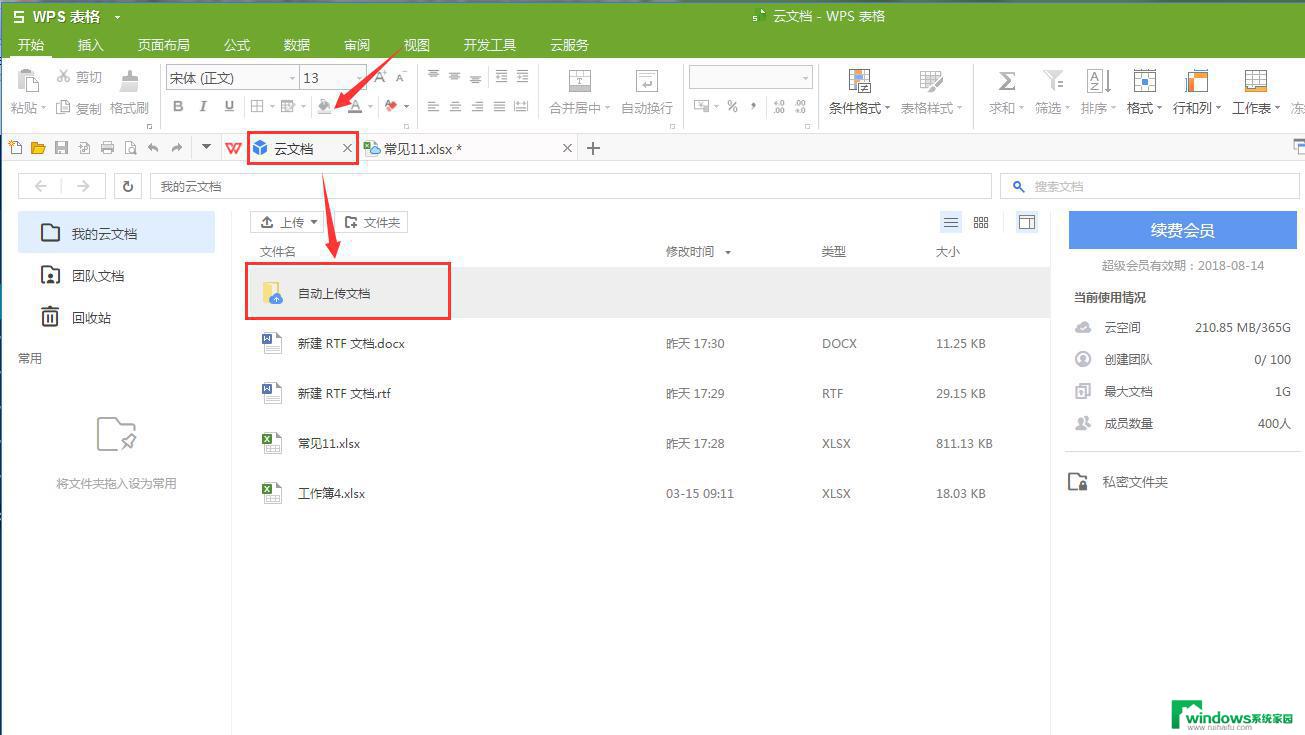Open the 开始 ribbon tab

[x=31, y=45]
